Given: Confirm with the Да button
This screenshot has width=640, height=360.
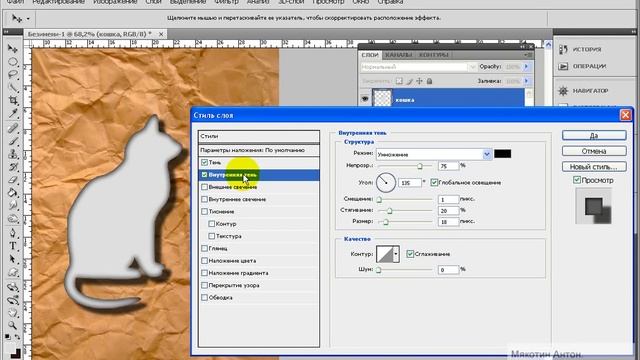Looking at the screenshot, I should point(594,136).
